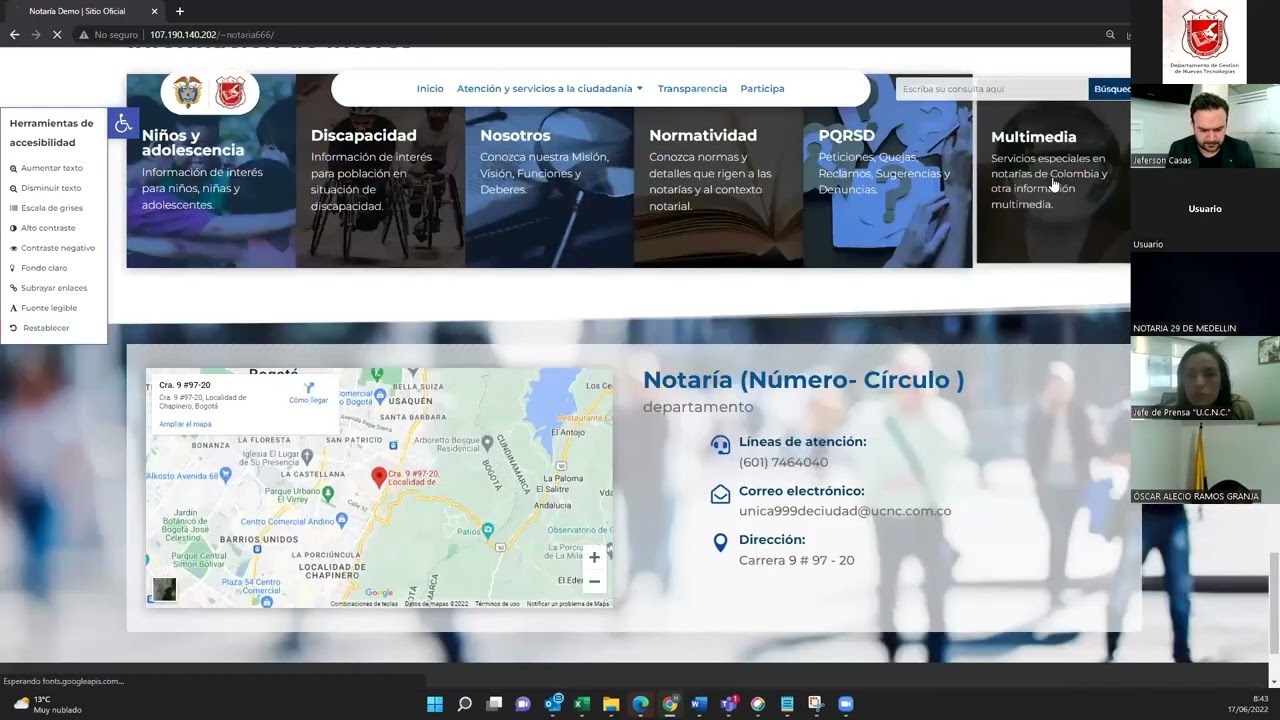Click the red notary shield logo in header
This screenshot has height=720, width=1280.
coord(231,92)
